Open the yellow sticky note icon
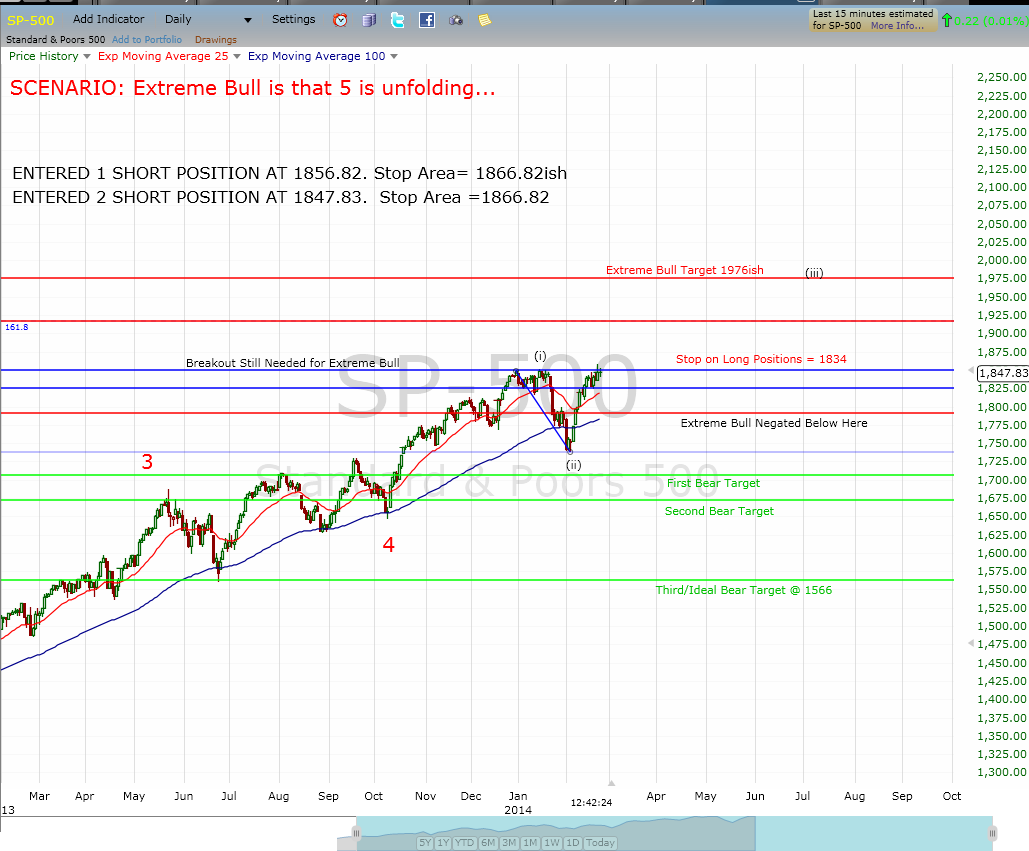The image size is (1029, 851). [484, 20]
